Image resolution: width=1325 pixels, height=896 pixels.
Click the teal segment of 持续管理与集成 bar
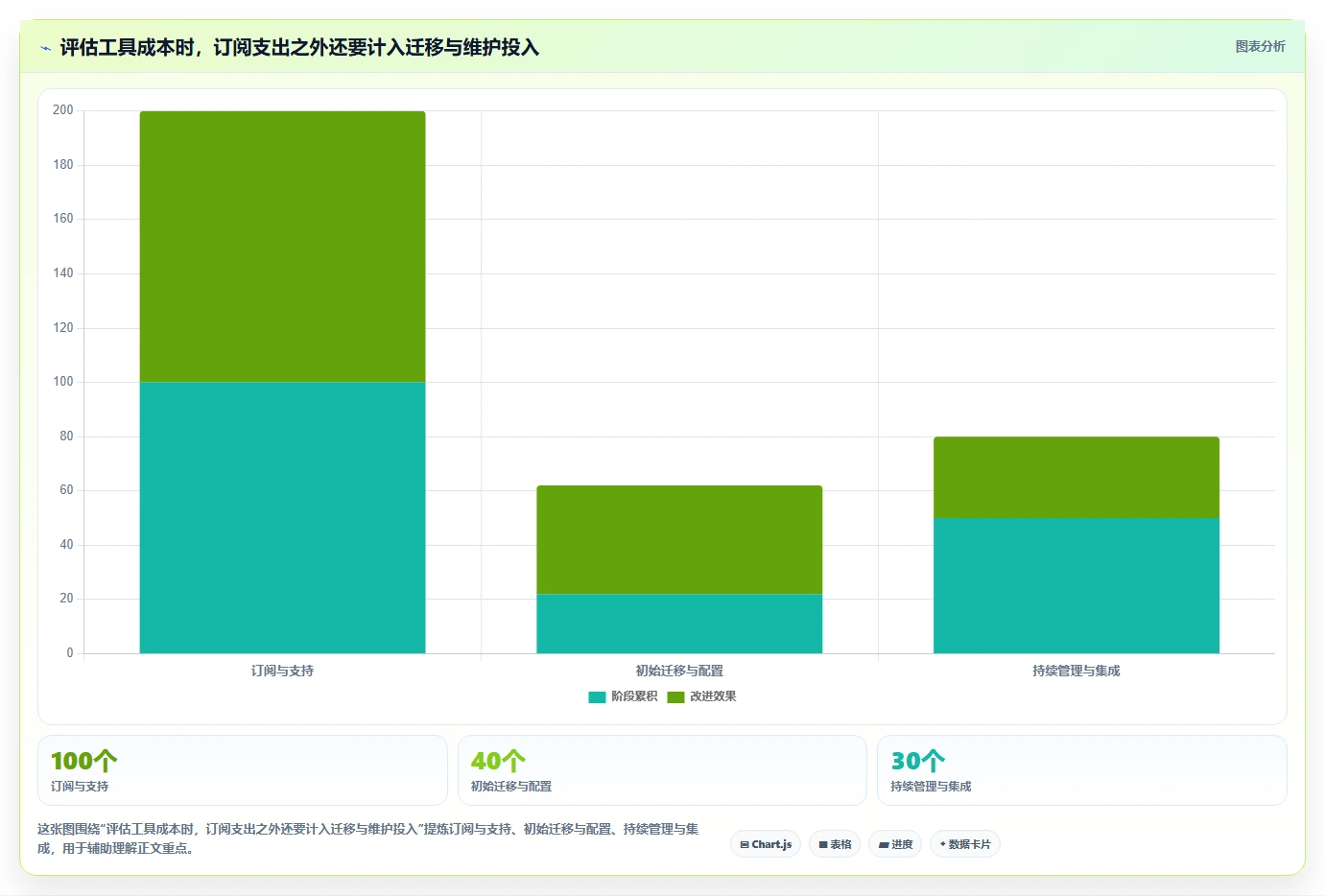pyautogui.click(x=1077, y=586)
